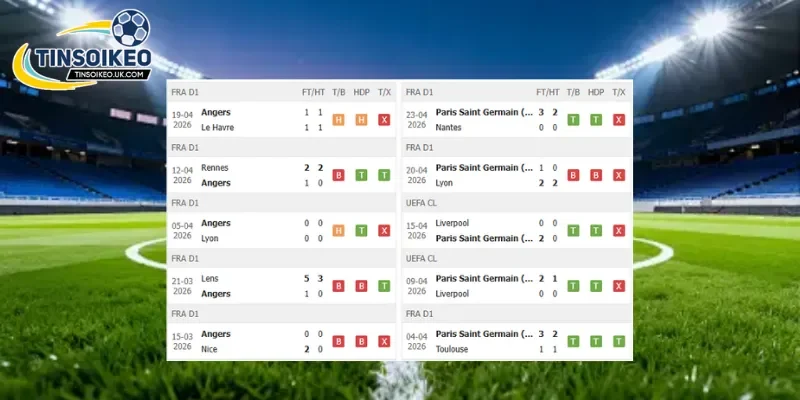Click T/B badge T in PSG–Toulouse row

point(573,341)
